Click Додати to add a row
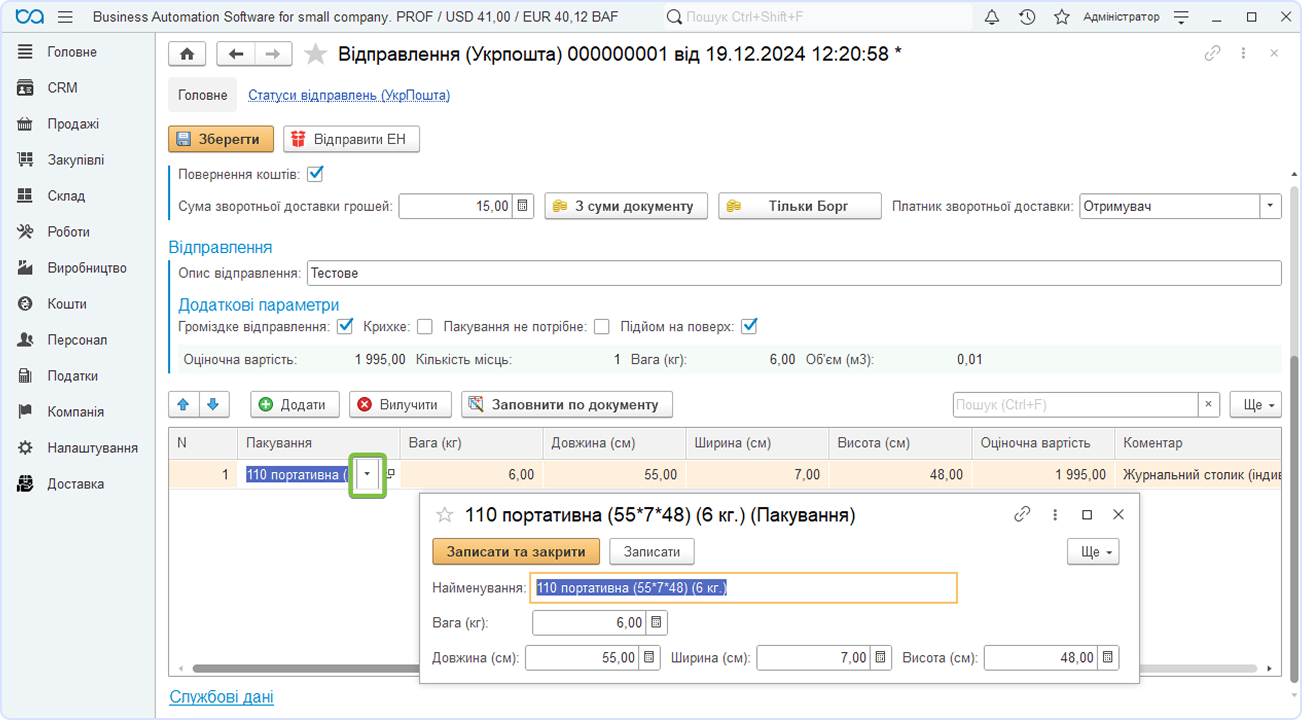The width and height of the screenshot is (1302, 720). pyautogui.click(x=294, y=405)
